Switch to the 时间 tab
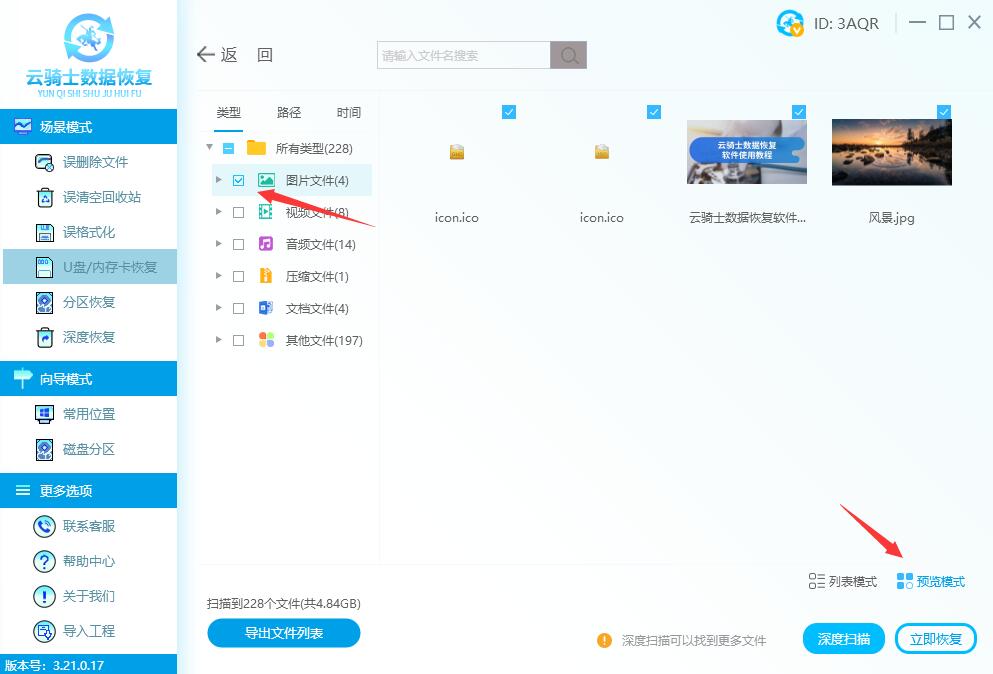Screen dimensions: 993x674 (x=349, y=112)
